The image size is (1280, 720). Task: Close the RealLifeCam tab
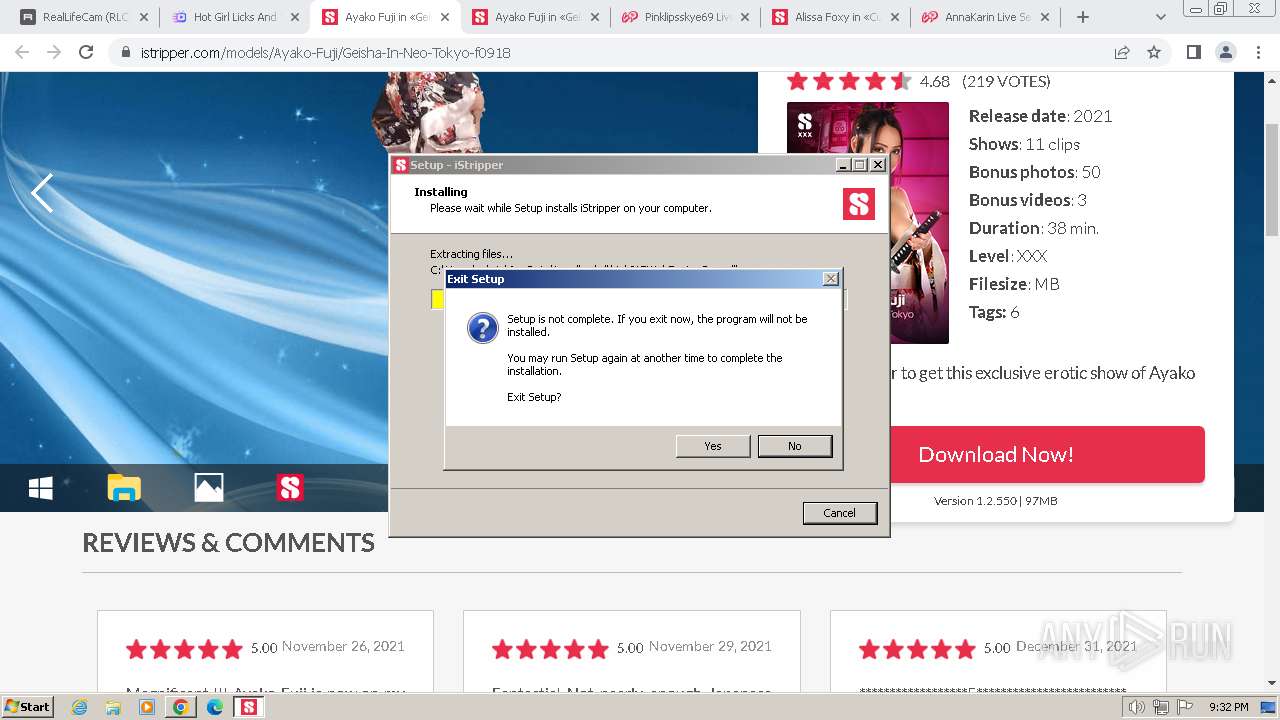[144, 17]
